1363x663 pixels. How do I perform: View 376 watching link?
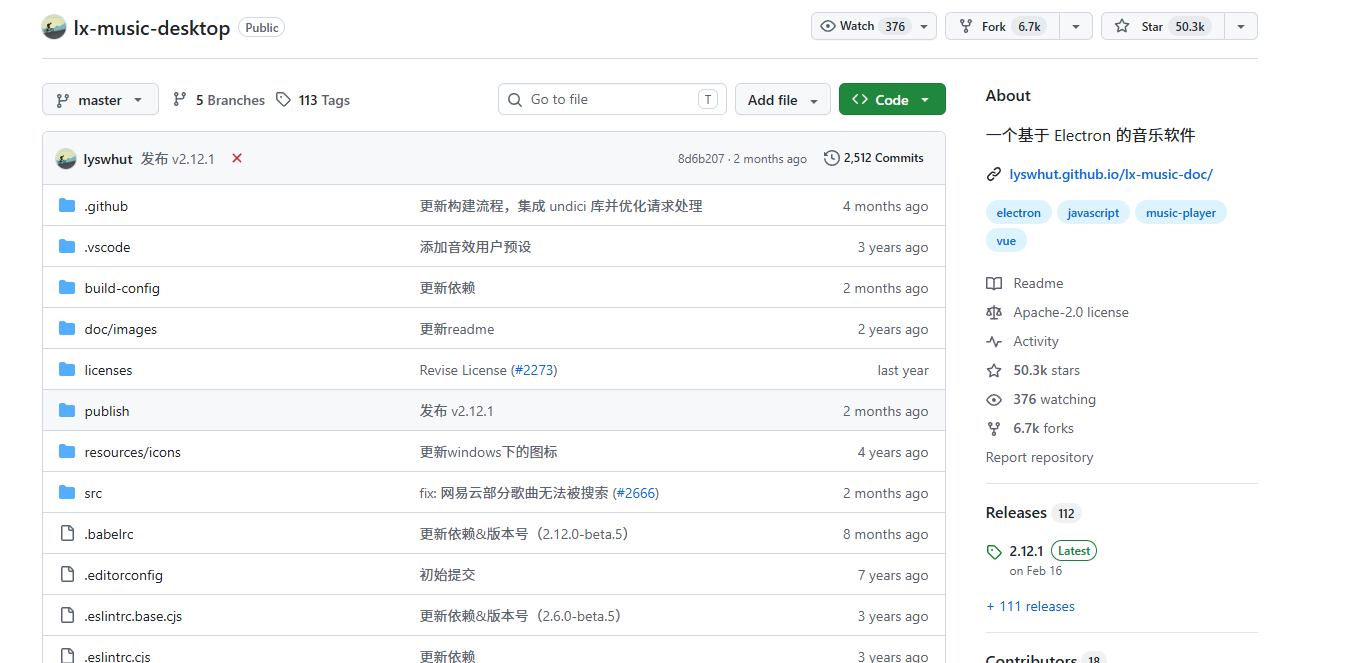tap(1054, 399)
